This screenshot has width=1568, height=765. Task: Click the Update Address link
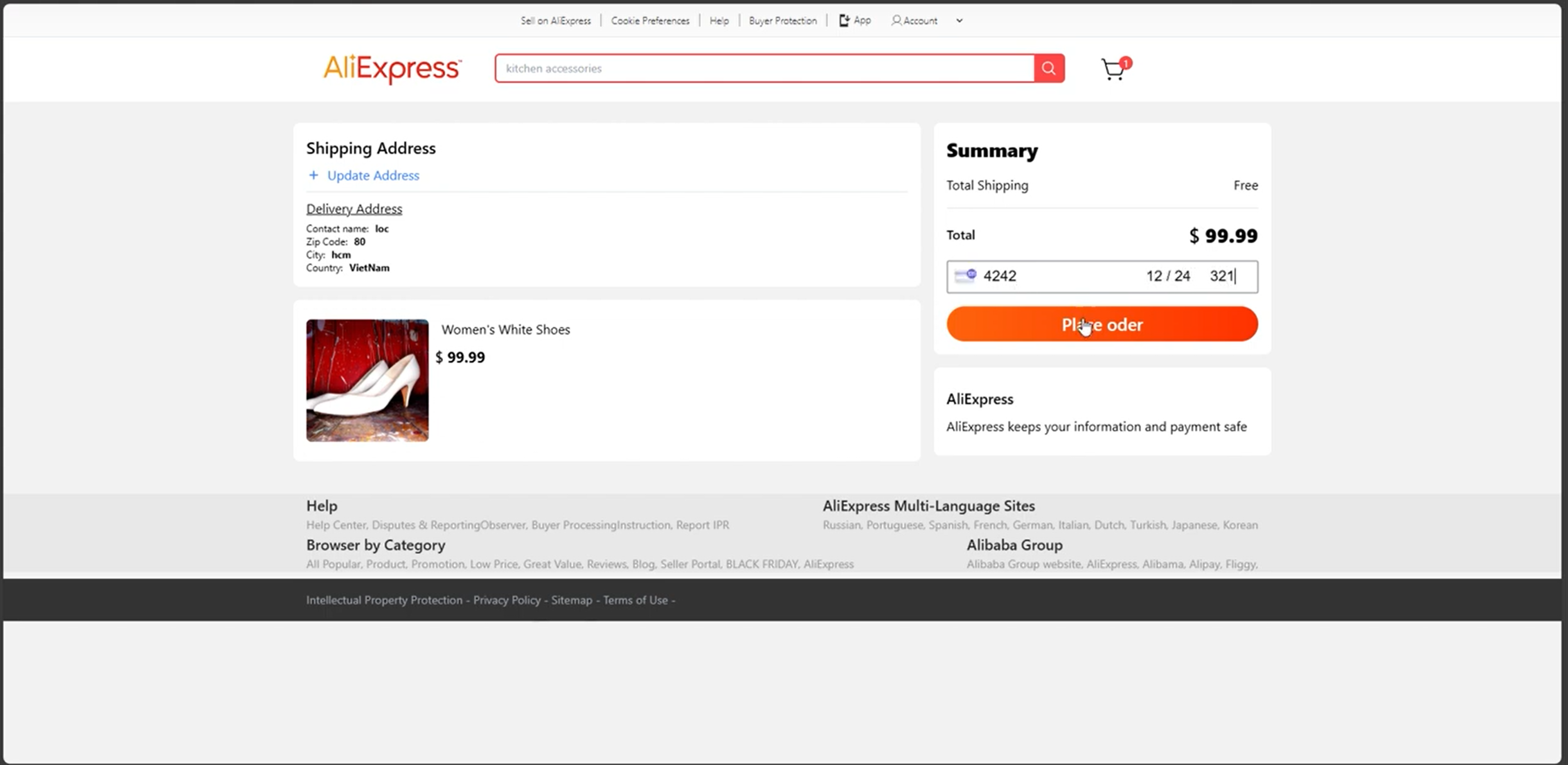point(373,175)
